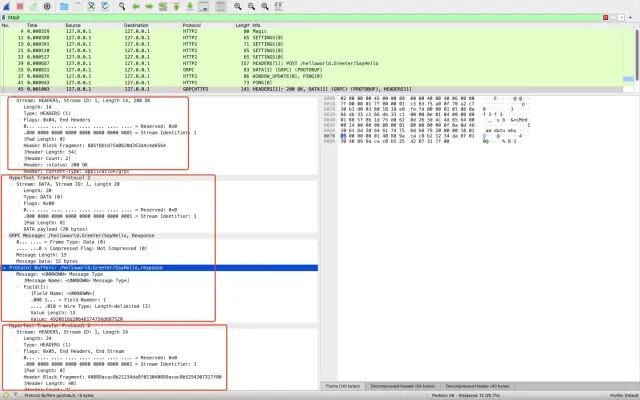This screenshot has width=640, height=400.
Task: Open capture file properties status icon
Action: pos(15,396)
